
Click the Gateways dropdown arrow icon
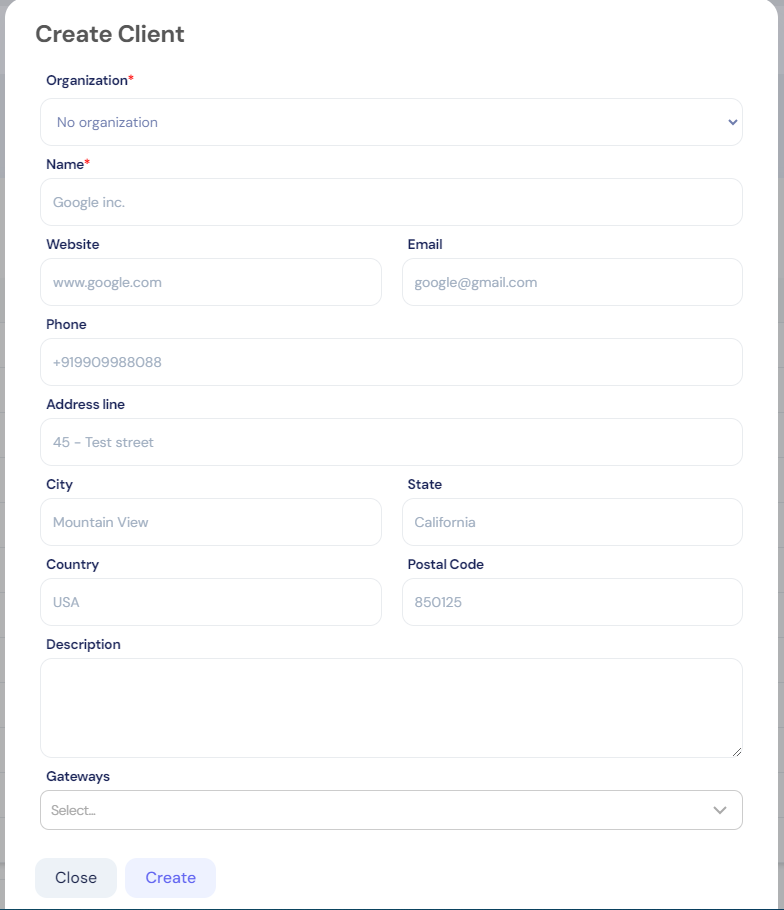click(x=720, y=810)
